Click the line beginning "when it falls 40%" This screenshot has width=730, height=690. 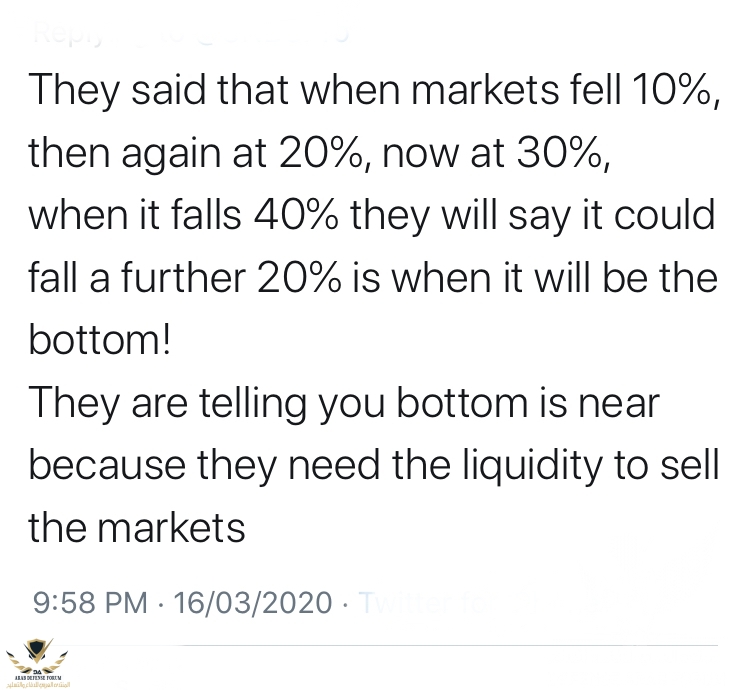[372, 216]
